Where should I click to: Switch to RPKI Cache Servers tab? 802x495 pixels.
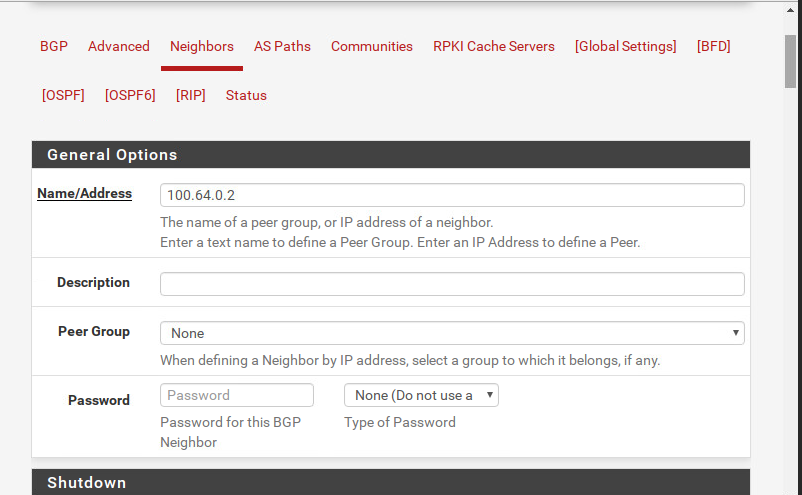[494, 46]
